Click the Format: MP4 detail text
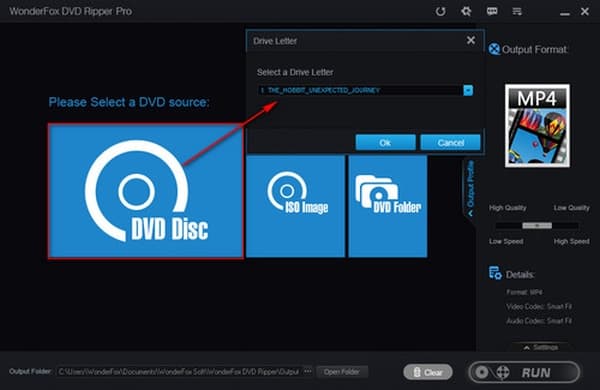This screenshot has height=390, width=600. (524, 292)
